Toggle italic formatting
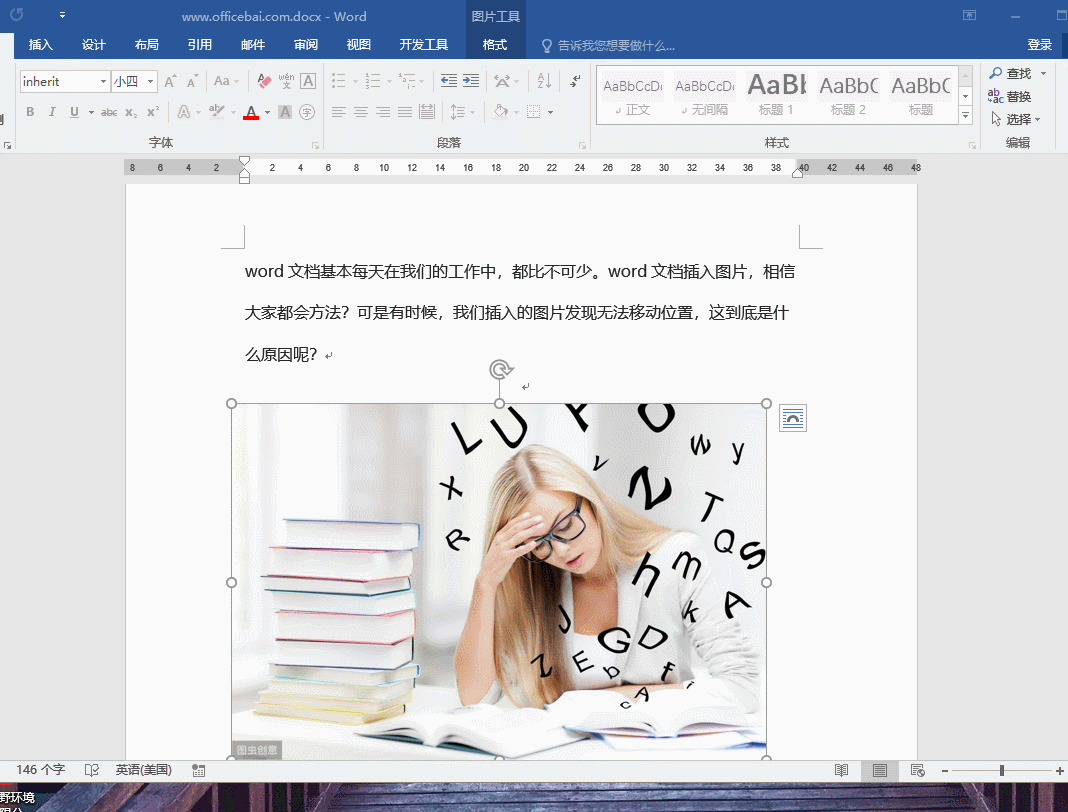 tap(53, 112)
